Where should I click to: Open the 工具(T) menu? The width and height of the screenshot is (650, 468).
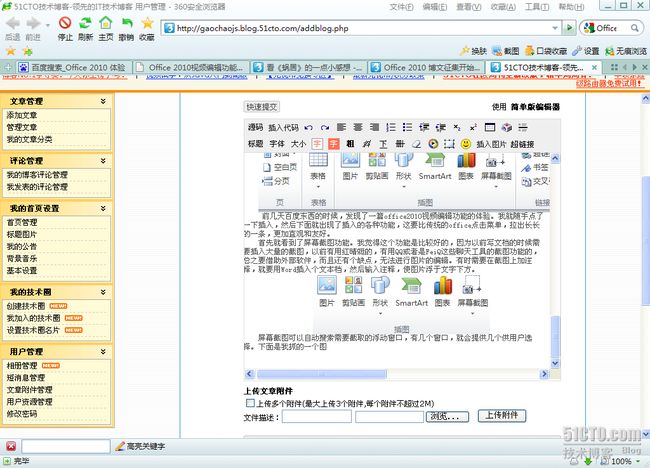click(x=537, y=7)
